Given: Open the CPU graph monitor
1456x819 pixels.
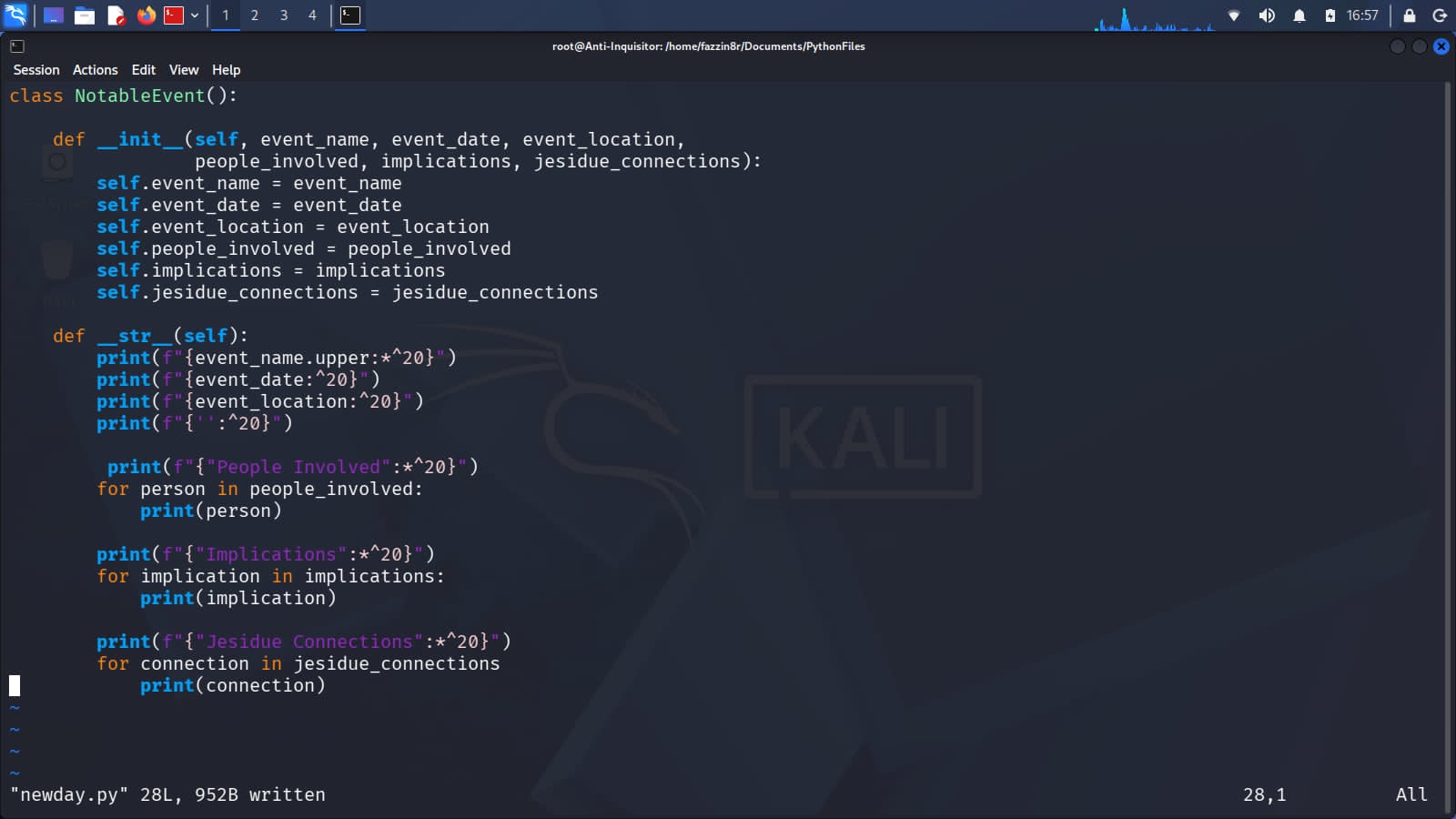Looking at the screenshot, I should [x=1155, y=18].
